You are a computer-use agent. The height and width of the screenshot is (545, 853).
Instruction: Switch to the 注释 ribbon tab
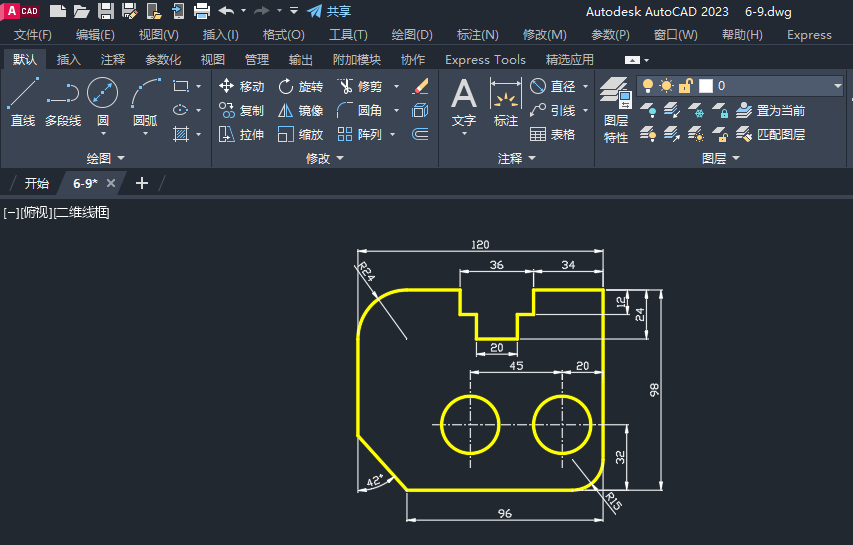[114, 60]
